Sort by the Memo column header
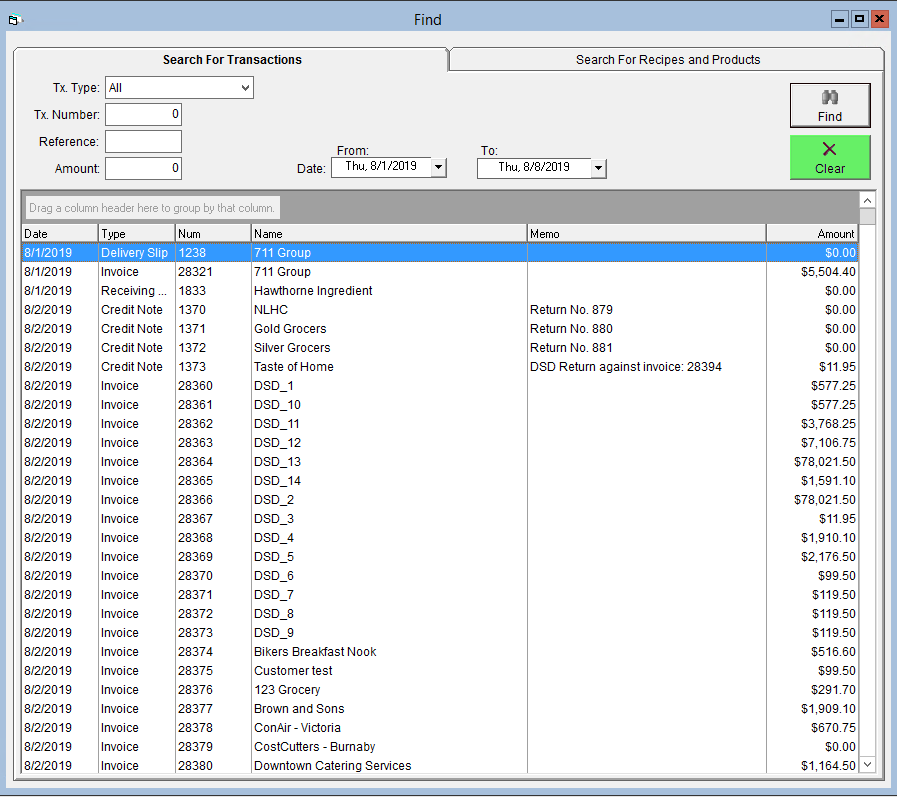897x797 pixels. click(x=646, y=233)
